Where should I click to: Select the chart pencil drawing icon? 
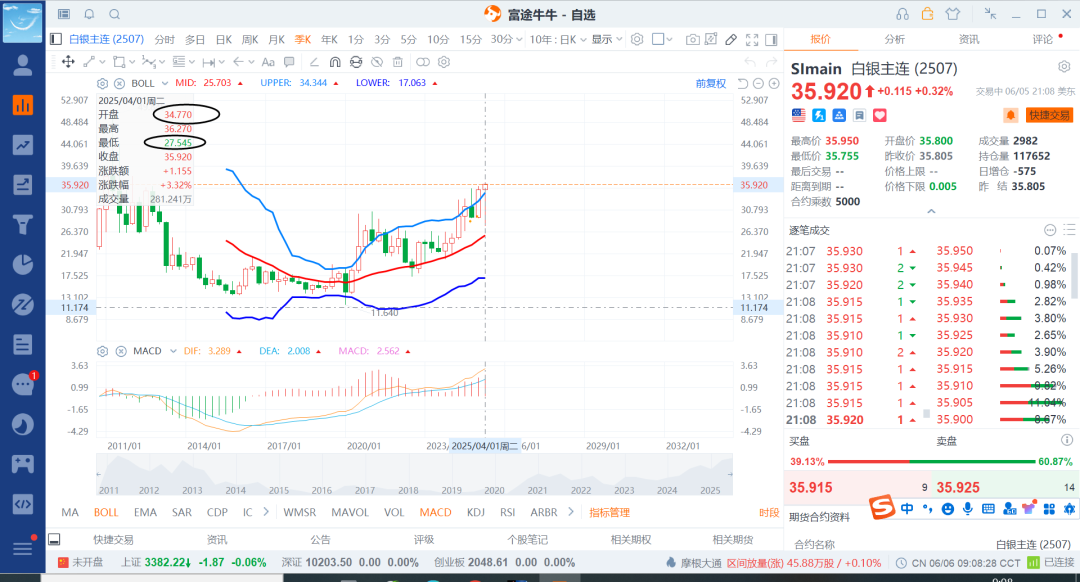click(x=731, y=40)
